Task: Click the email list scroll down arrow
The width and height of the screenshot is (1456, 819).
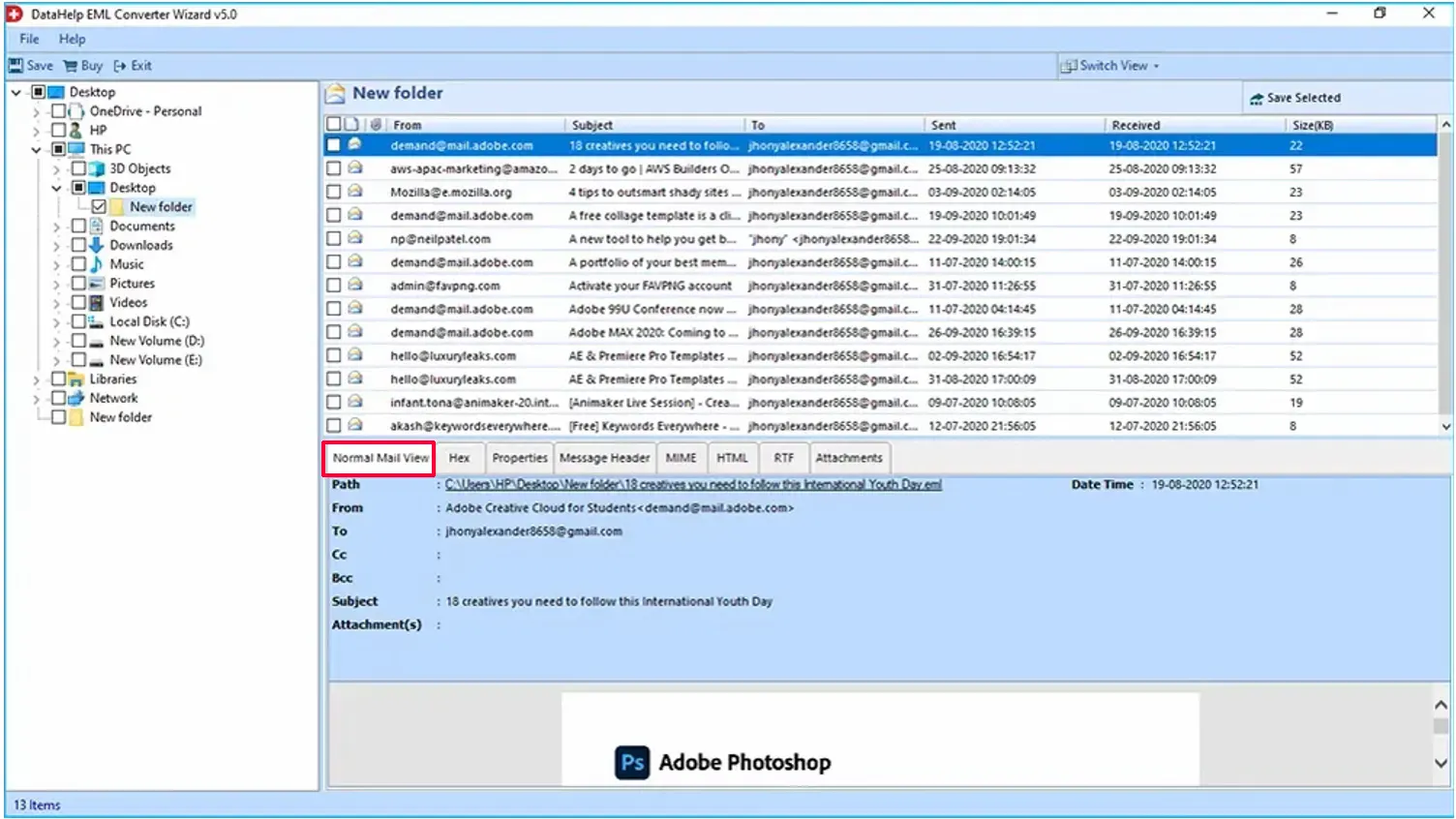Action: (1445, 426)
